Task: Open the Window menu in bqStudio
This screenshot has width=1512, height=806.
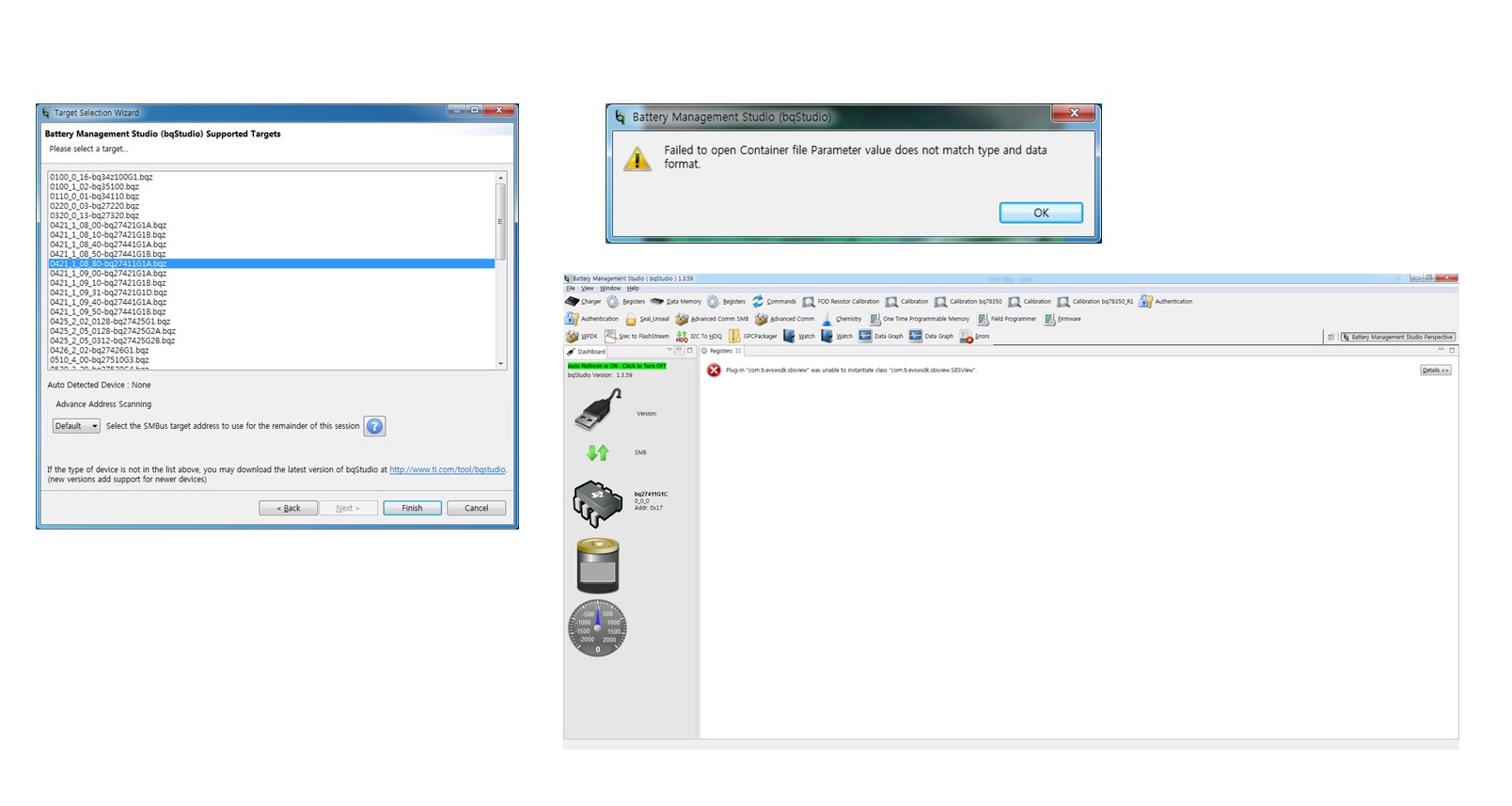Action: [x=610, y=288]
